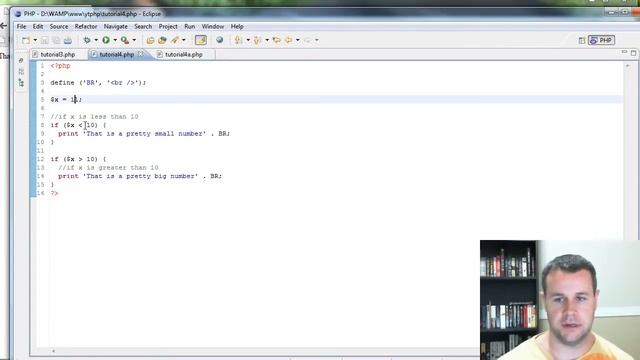The width and height of the screenshot is (640, 360).
Task: Click the 'That is a pretty big number' string
Action: pyautogui.click(x=140, y=176)
